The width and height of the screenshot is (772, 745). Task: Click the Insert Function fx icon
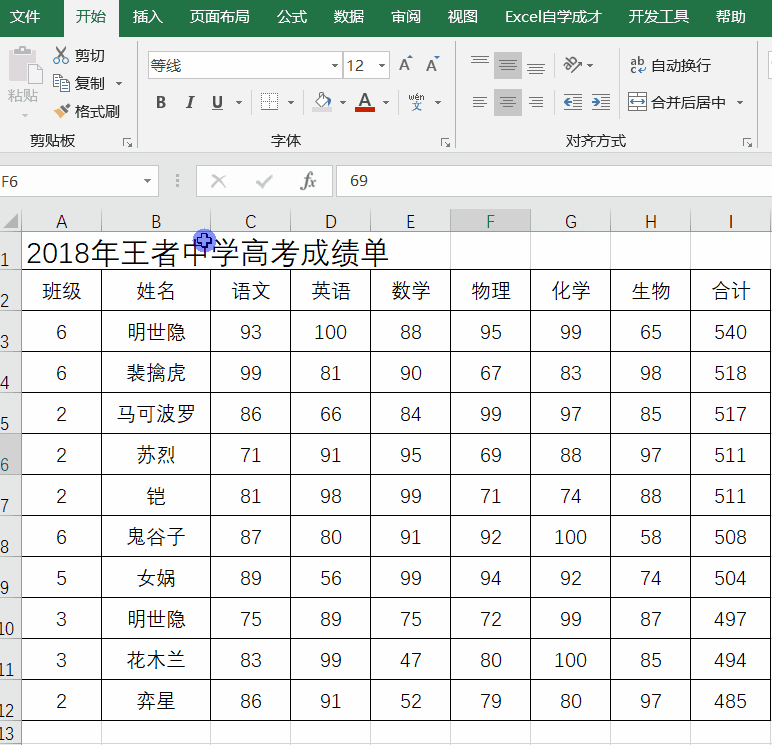click(x=309, y=181)
